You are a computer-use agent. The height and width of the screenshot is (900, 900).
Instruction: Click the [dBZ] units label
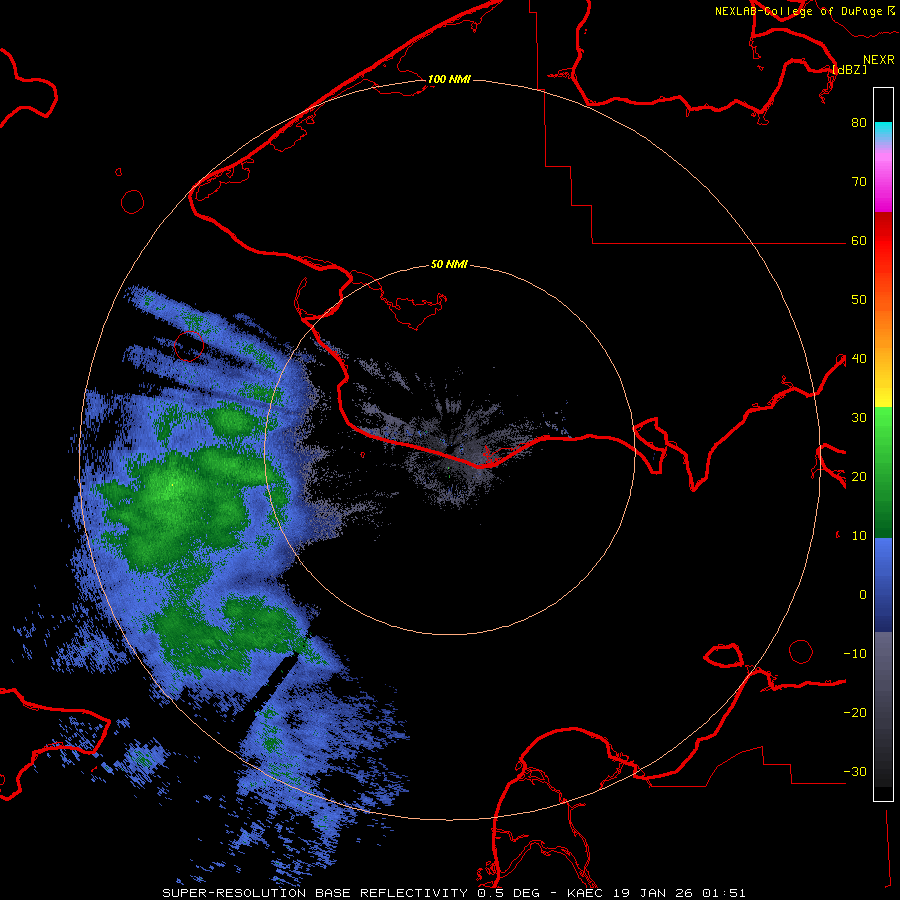(849, 70)
